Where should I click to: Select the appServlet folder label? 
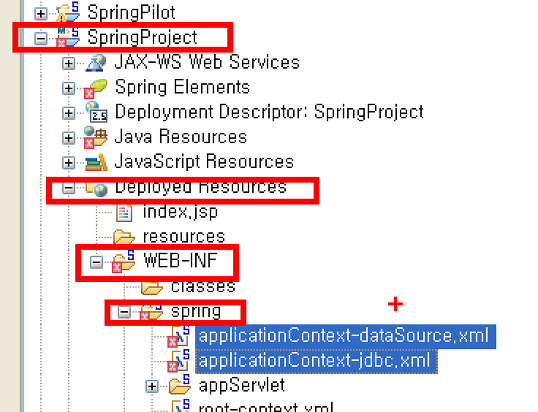point(242,386)
